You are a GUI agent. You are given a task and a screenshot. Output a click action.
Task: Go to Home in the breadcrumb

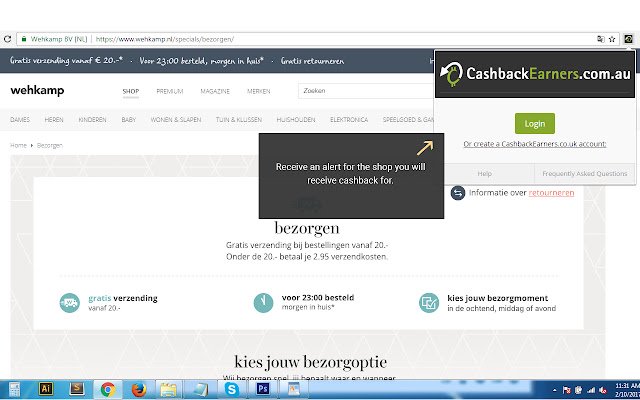[18, 145]
